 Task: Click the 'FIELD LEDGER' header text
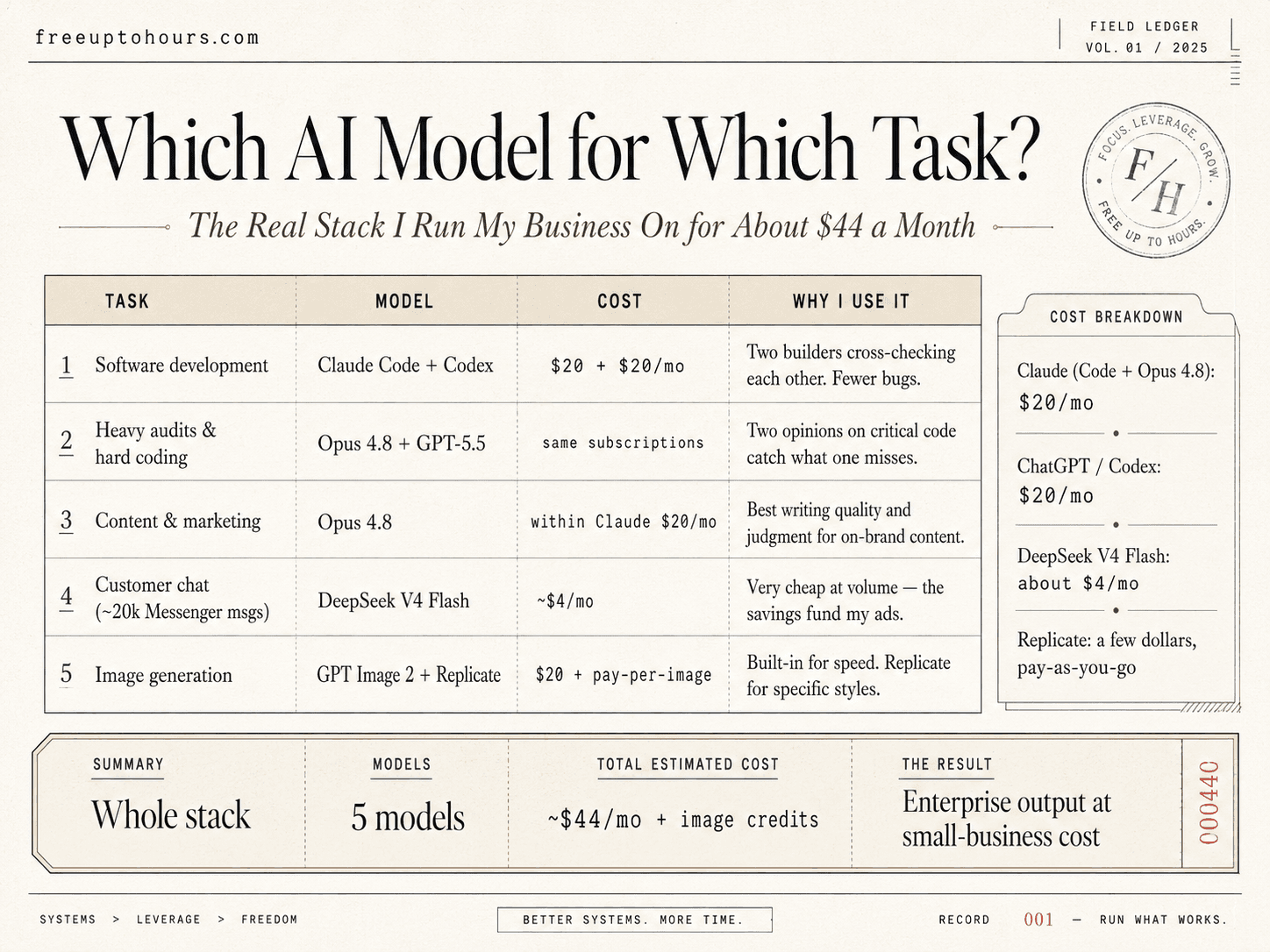(1144, 26)
